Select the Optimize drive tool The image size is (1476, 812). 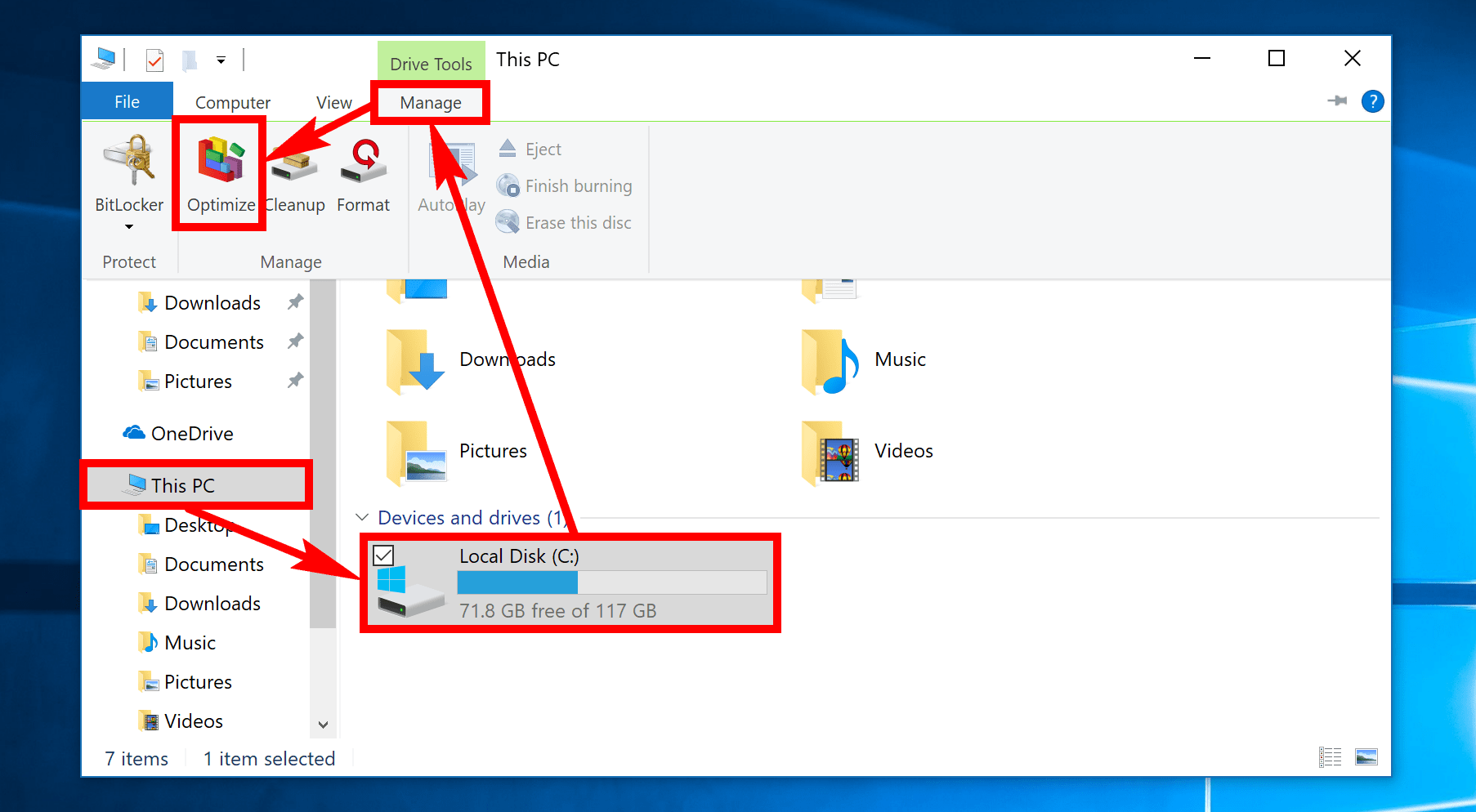[x=218, y=173]
